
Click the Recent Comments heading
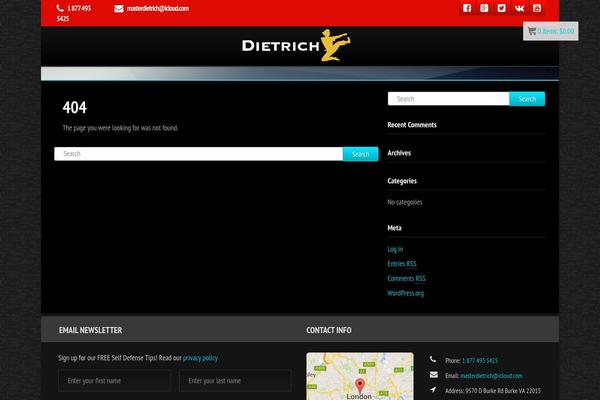412,125
